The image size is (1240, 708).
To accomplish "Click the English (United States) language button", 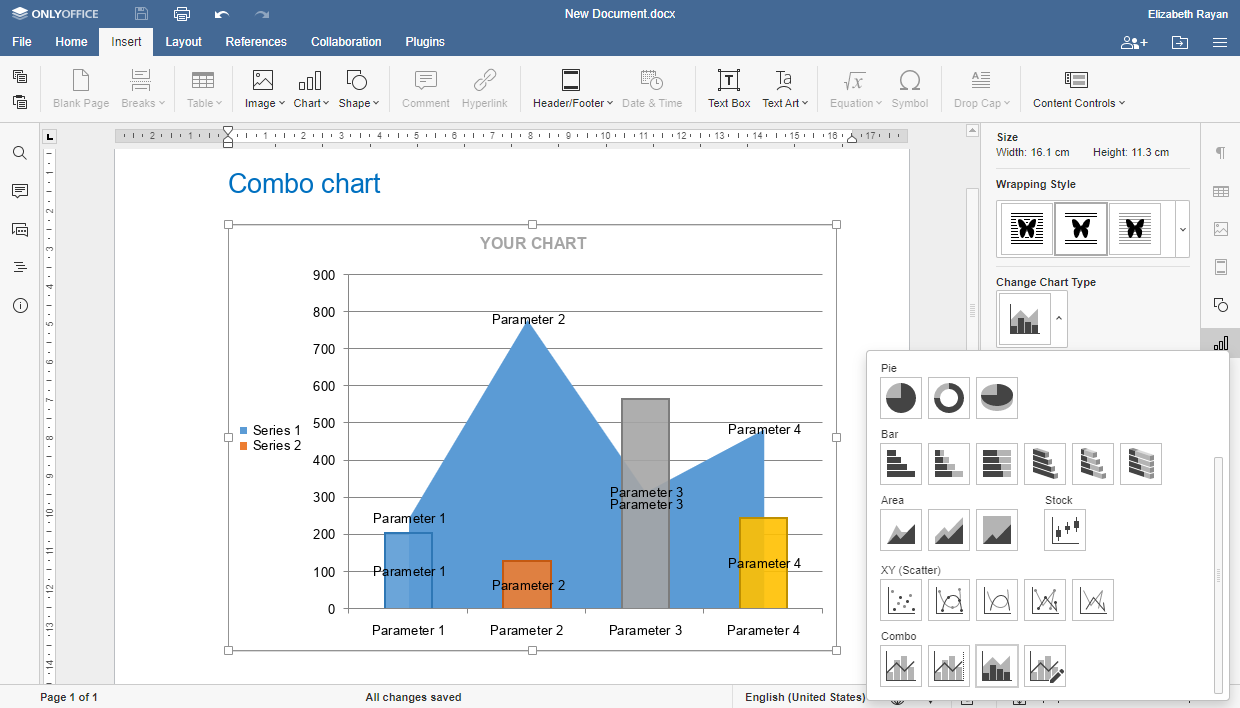I will click(x=805, y=697).
